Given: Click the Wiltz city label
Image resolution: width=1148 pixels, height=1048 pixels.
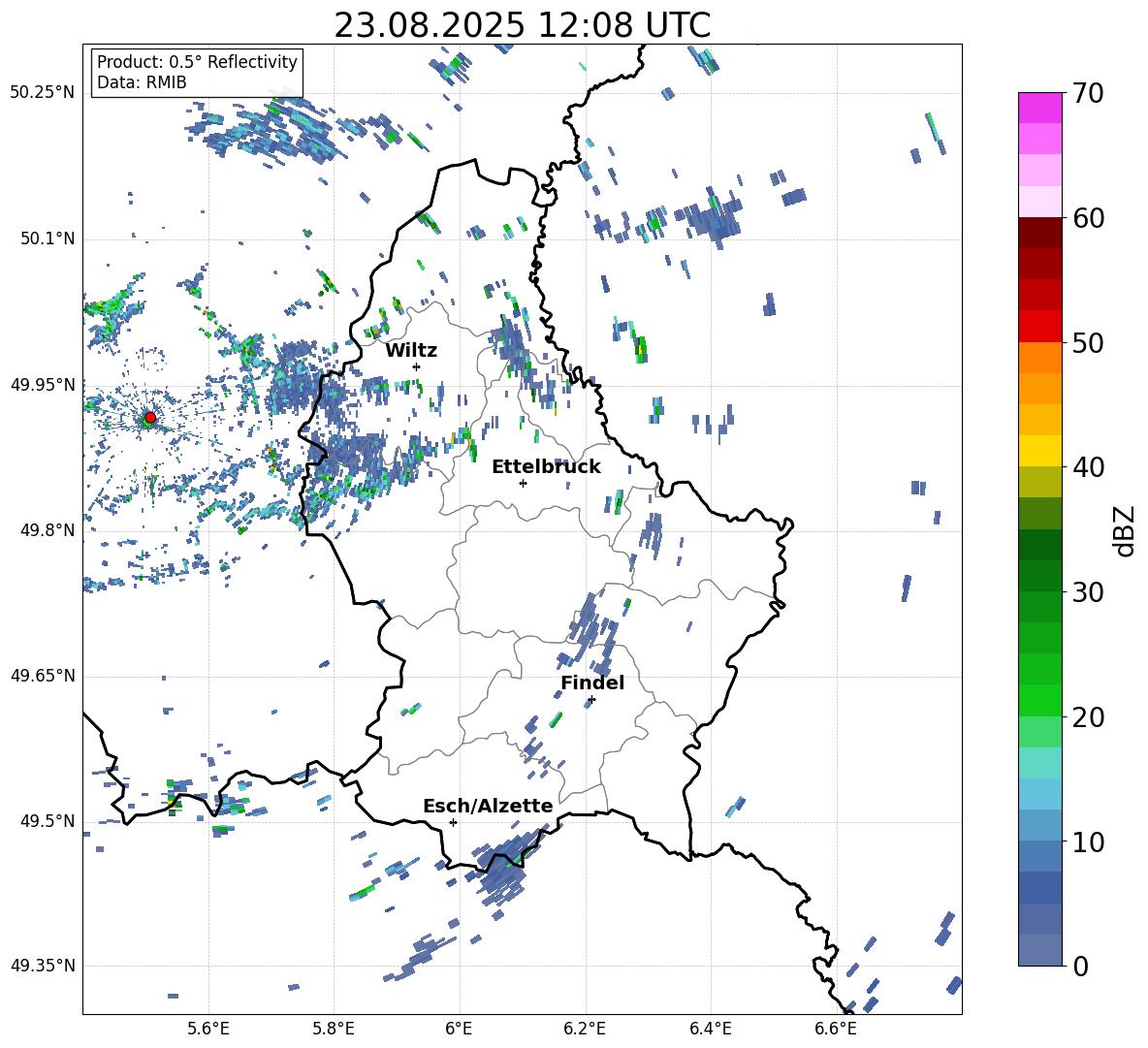Looking at the screenshot, I should [x=411, y=351].
